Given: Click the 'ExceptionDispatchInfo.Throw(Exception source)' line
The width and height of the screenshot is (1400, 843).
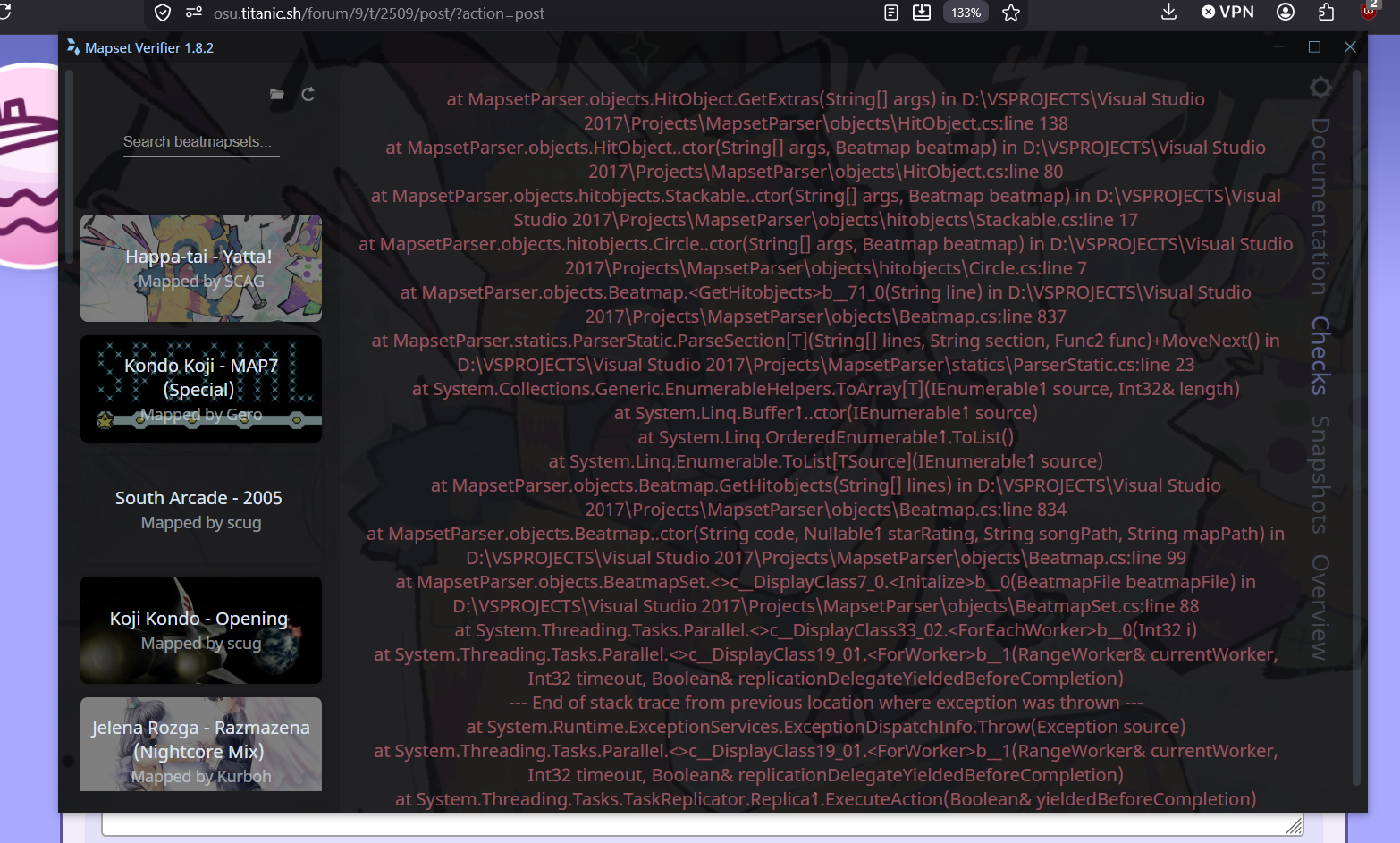Looking at the screenshot, I should pyautogui.click(x=826, y=728).
